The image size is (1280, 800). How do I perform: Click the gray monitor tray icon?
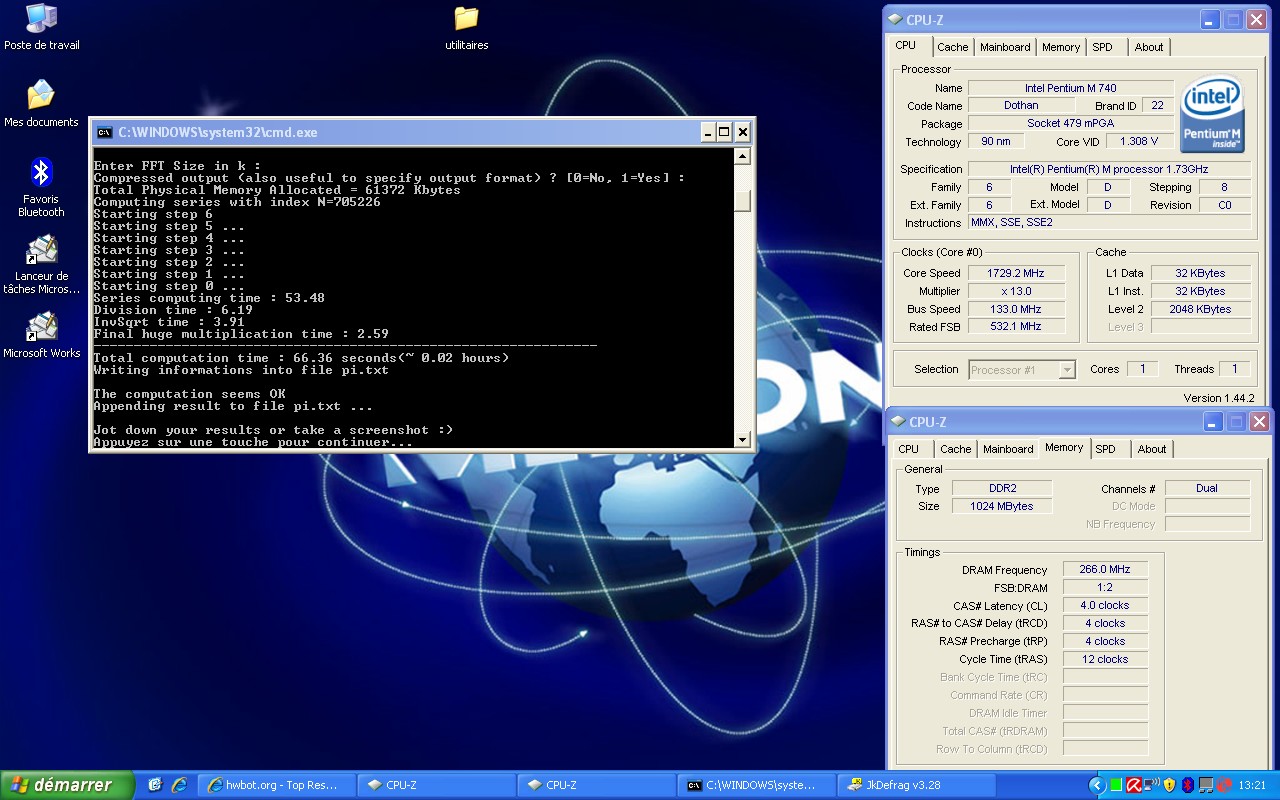click(x=1206, y=785)
